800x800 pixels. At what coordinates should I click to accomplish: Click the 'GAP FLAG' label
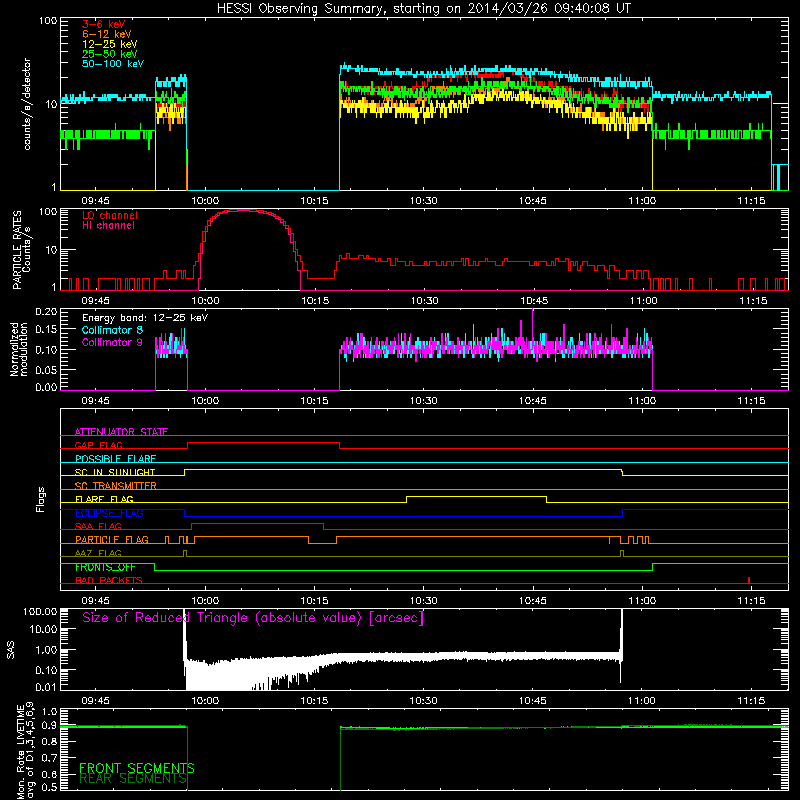coord(99,445)
